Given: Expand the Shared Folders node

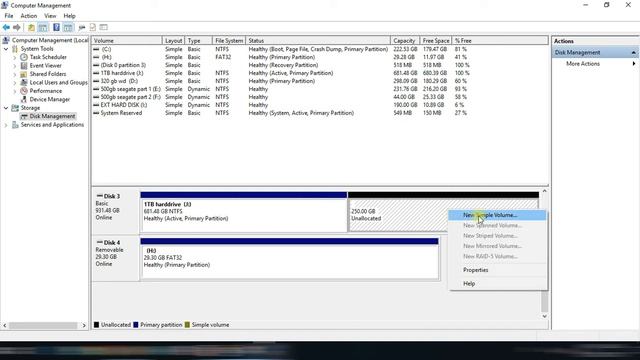Looking at the screenshot, I should point(15,74).
